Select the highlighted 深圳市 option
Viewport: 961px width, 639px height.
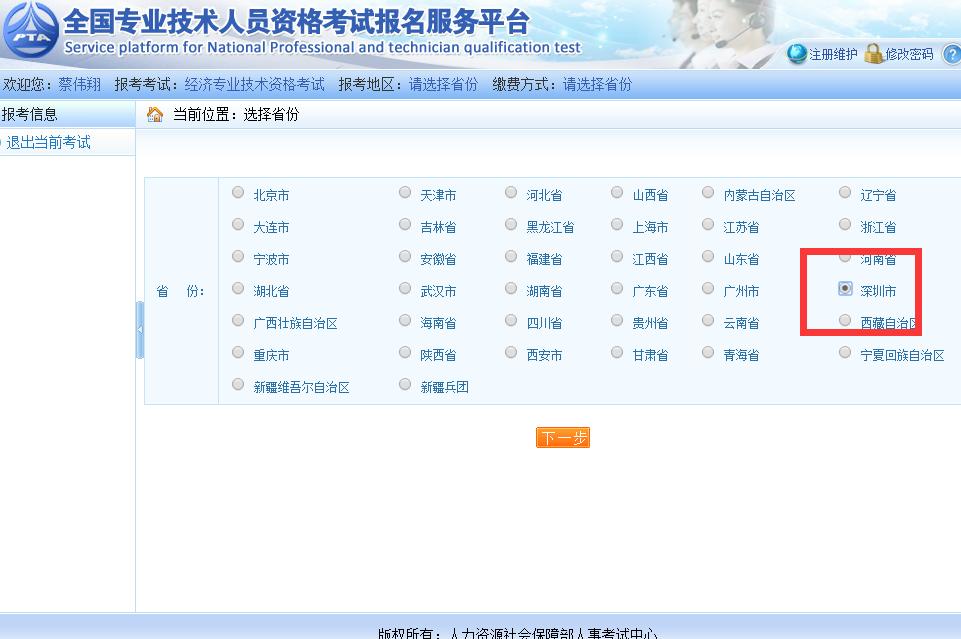[x=845, y=290]
